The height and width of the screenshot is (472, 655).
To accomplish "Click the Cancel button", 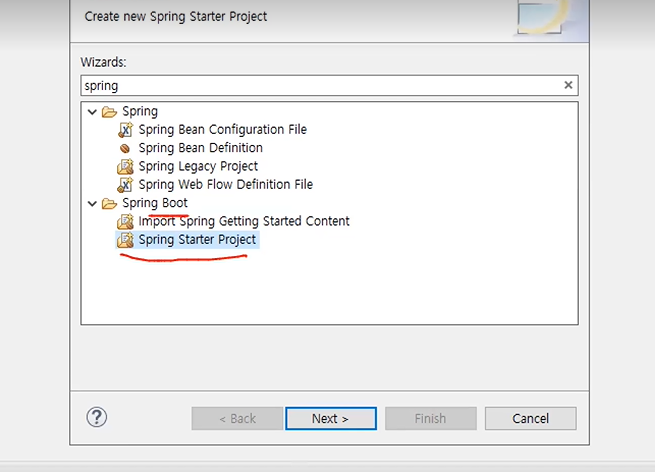I will click(531, 419).
